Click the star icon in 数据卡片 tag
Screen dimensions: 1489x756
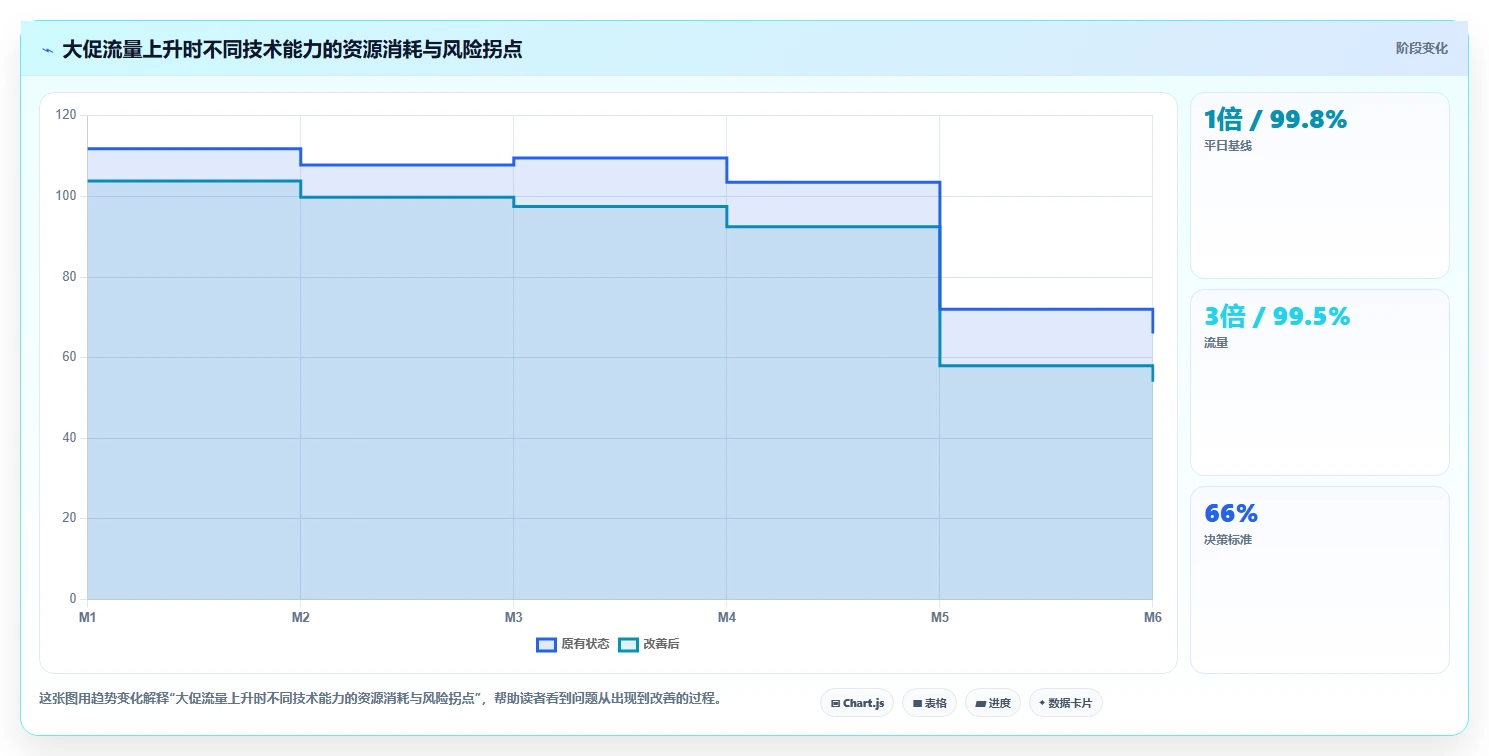pyautogui.click(x=1042, y=703)
